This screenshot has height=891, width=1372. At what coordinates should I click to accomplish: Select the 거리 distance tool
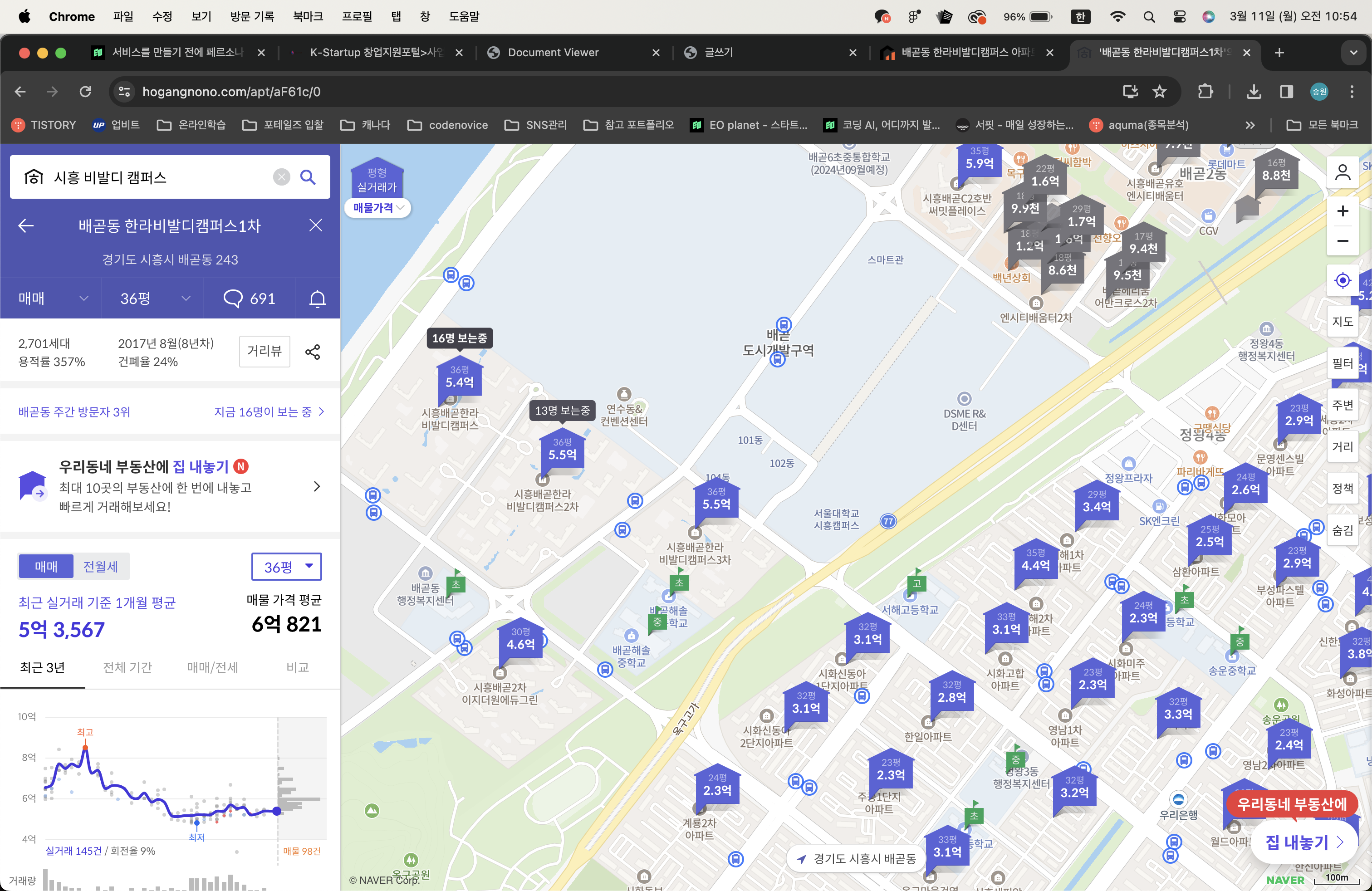tap(1343, 447)
